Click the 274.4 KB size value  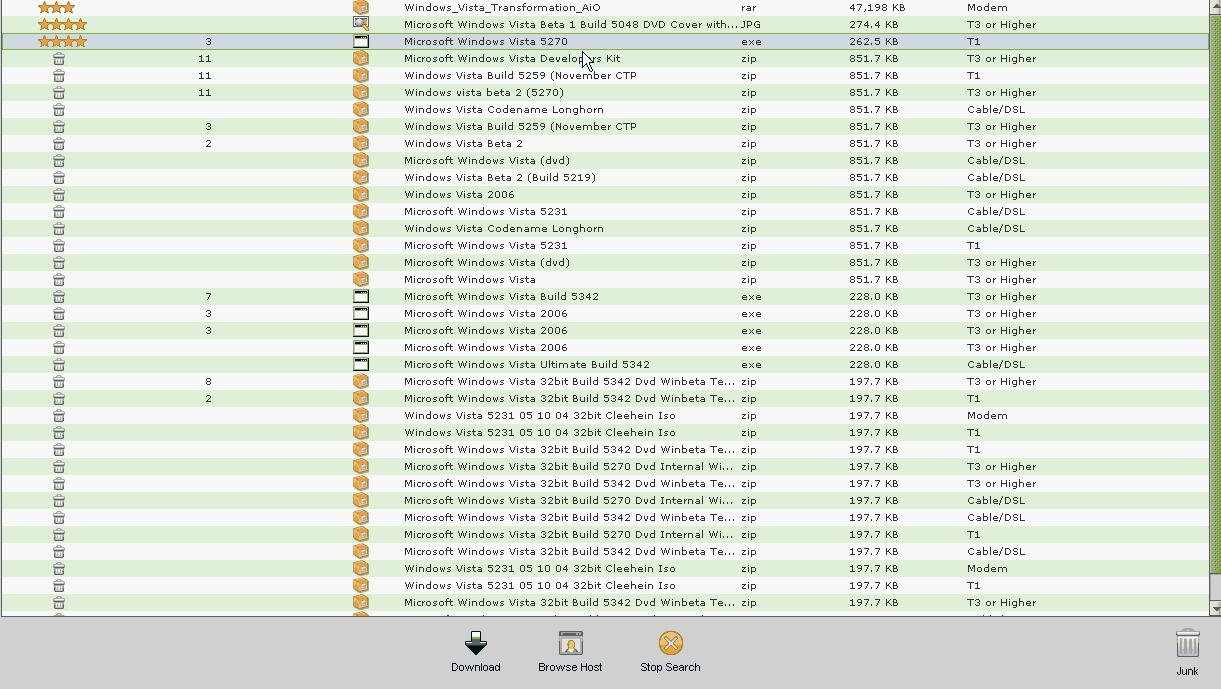873,24
